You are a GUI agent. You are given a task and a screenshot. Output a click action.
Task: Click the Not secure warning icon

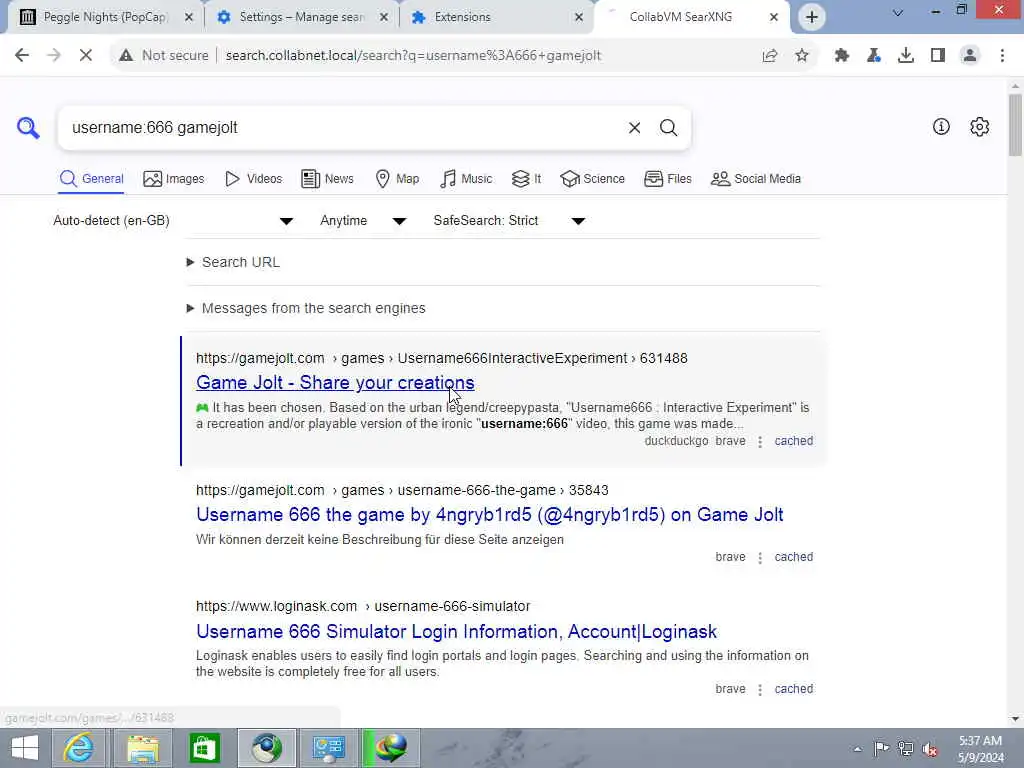click(x=126, y=56)
